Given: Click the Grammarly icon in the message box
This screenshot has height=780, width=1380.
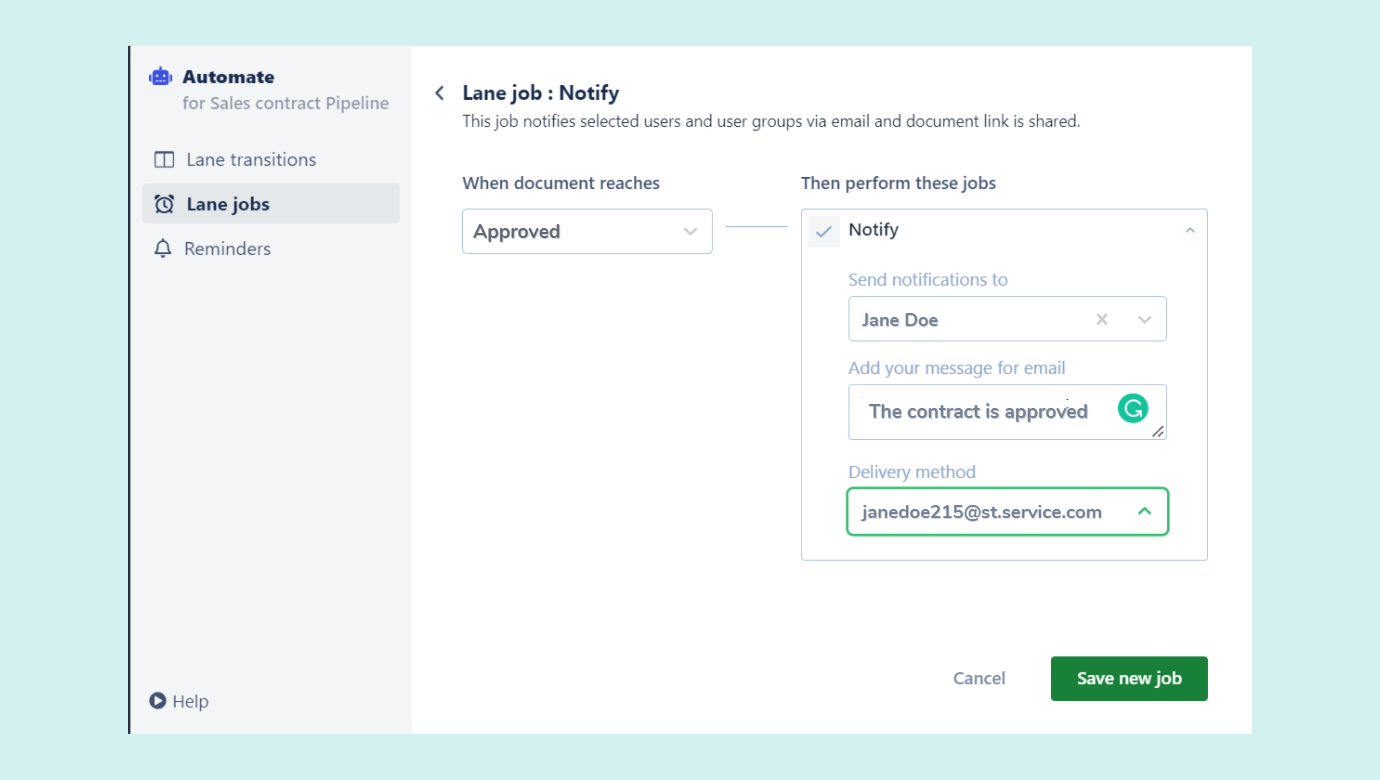Looking at the screenshot, I should pyautogui.click(x=1132, y=408).
